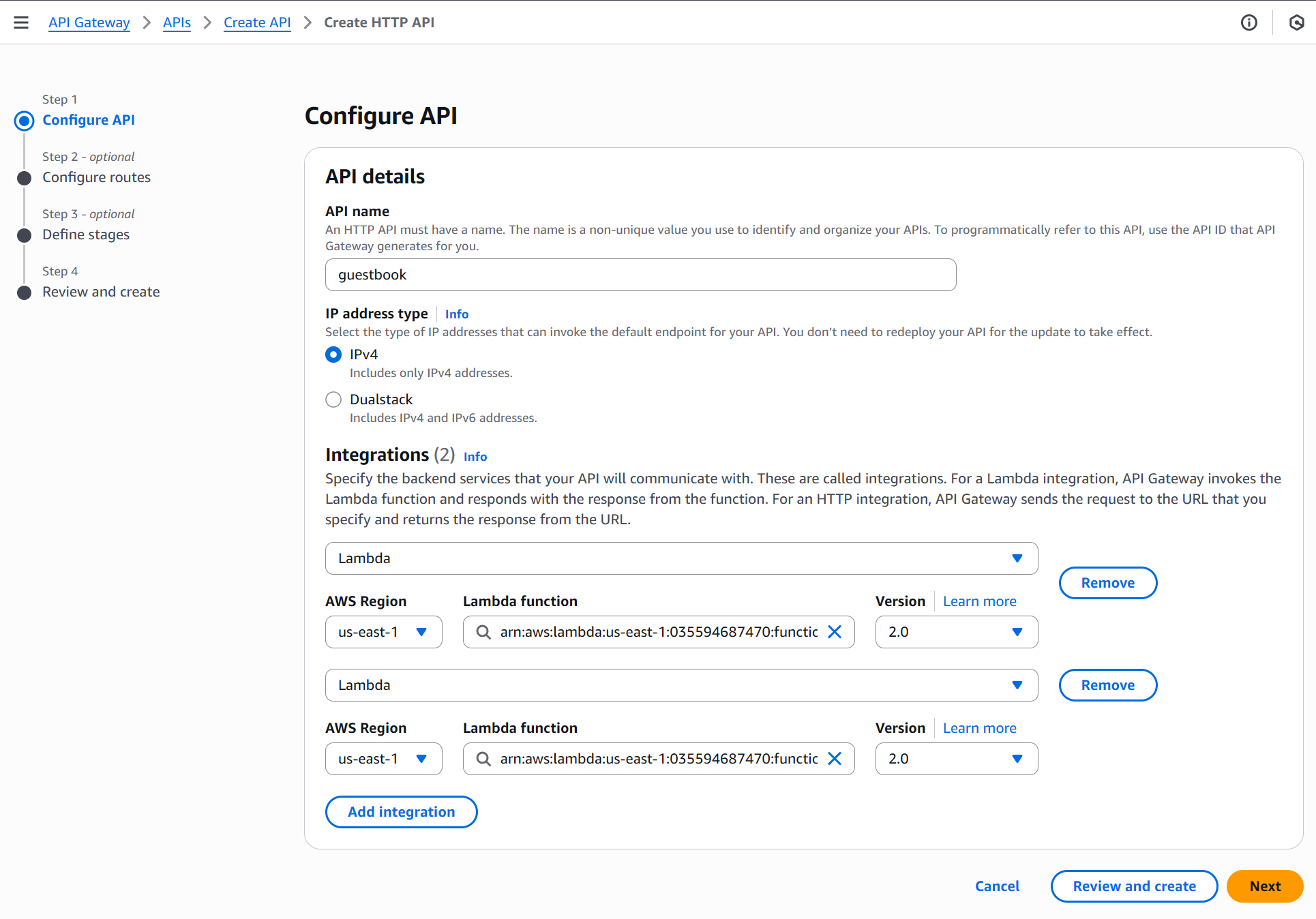
Task: Clear the first Lambda function field
Action: coord(834,632)
